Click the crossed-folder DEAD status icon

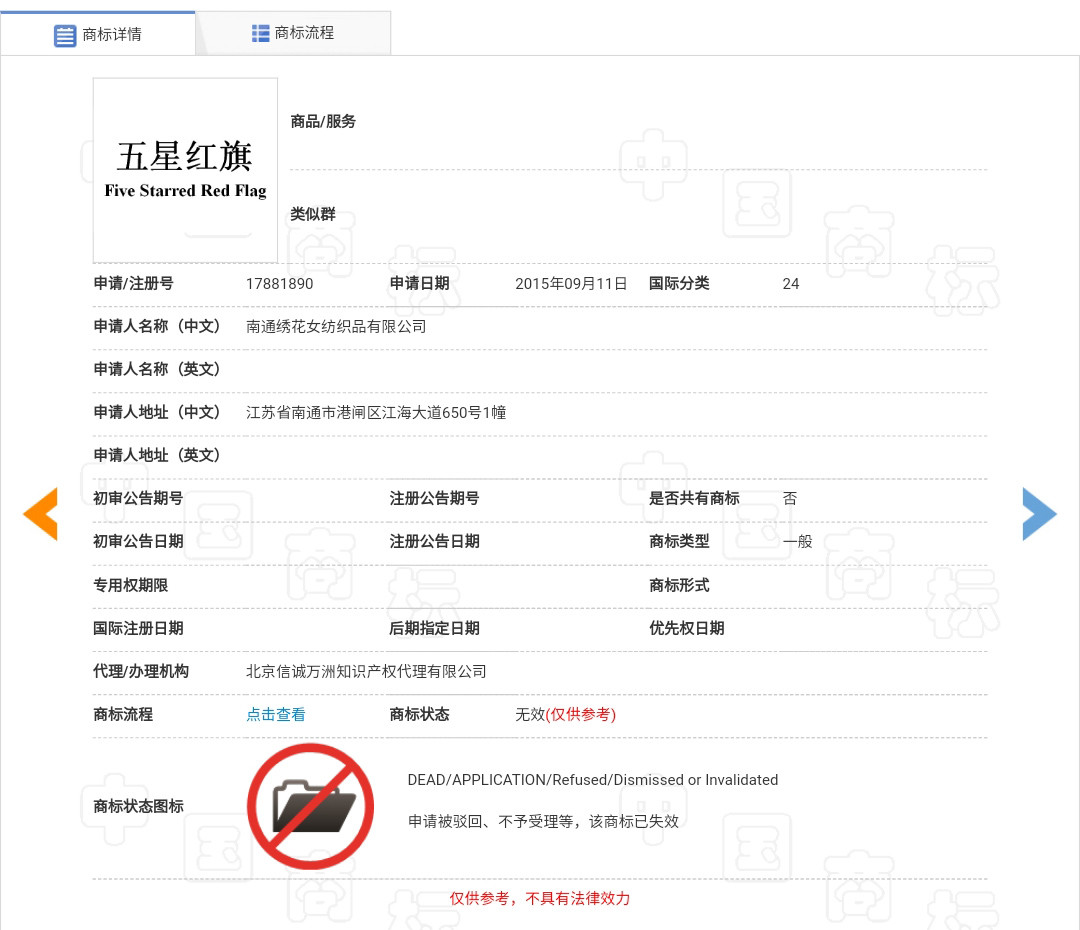310,806
